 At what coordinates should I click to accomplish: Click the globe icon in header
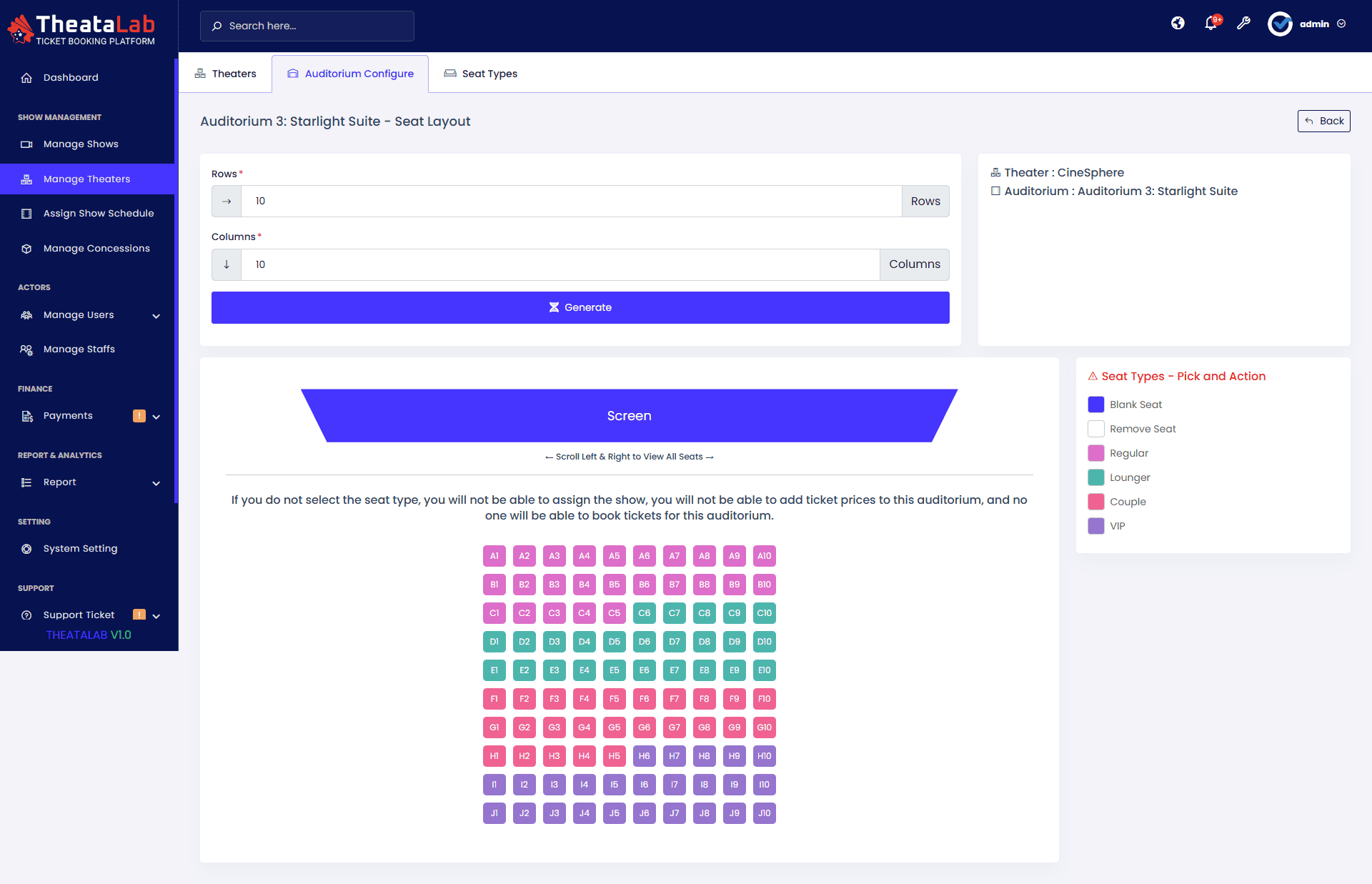pyautogui.click(x=1178, y=24)
